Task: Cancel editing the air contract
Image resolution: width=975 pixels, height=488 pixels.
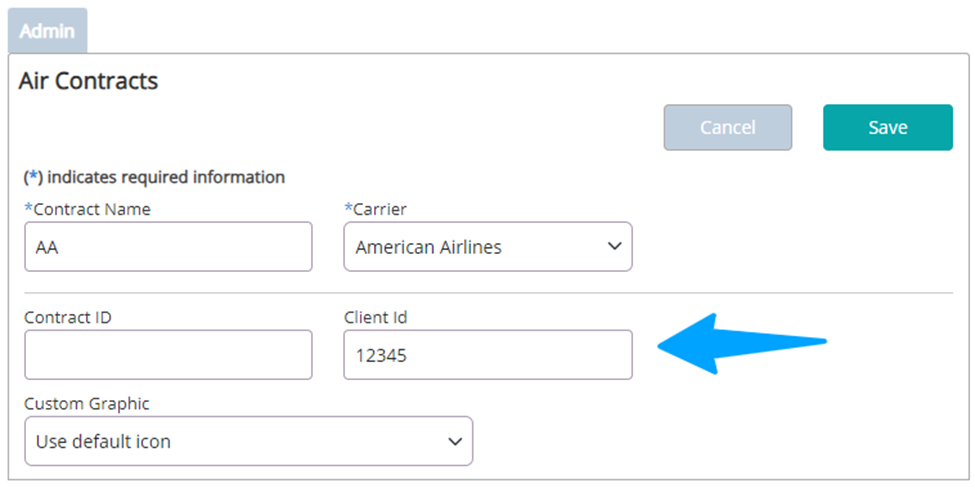Action: [728, 127]
